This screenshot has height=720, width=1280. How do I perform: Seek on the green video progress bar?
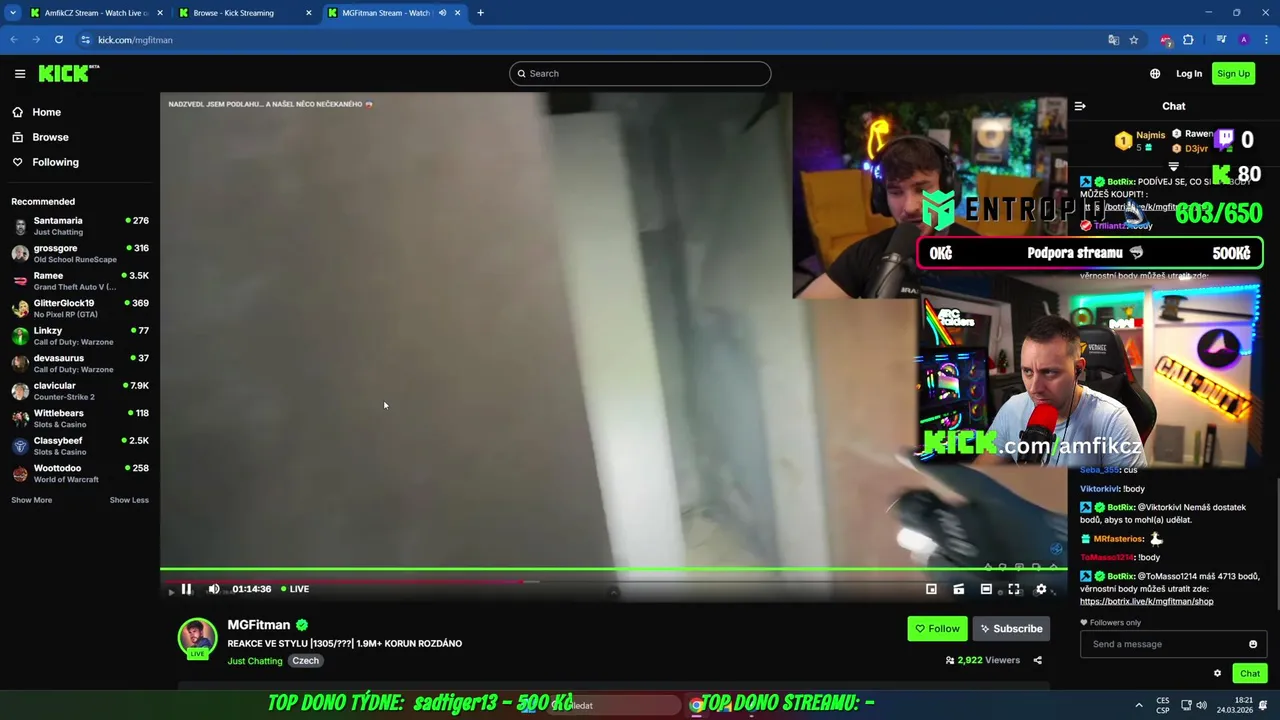point(613,570)
